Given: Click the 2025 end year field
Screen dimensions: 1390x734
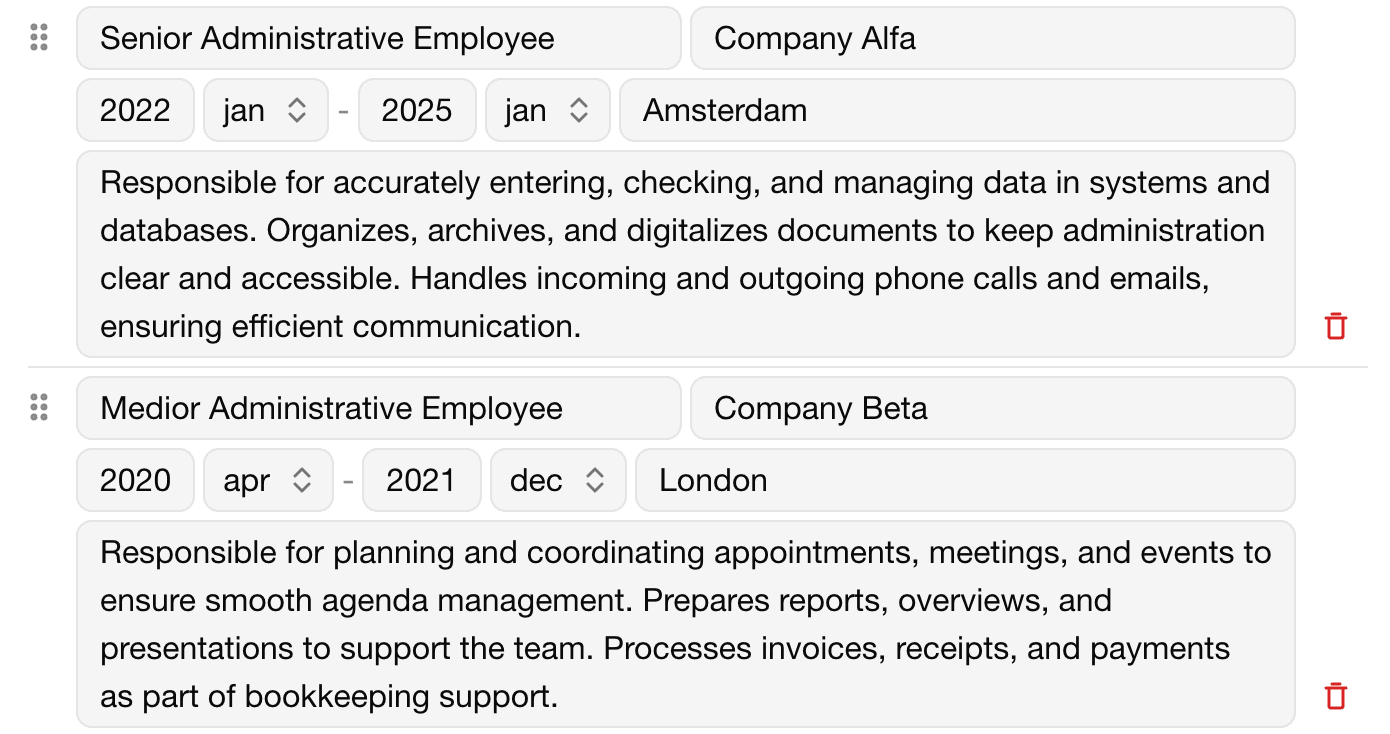Looking at the screenshot, I should pyautogui.click(x=417, y=110).
